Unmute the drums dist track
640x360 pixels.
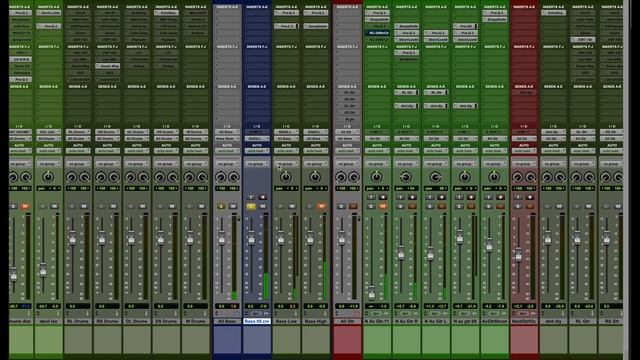pyautogui.click(x=25, y=207)
